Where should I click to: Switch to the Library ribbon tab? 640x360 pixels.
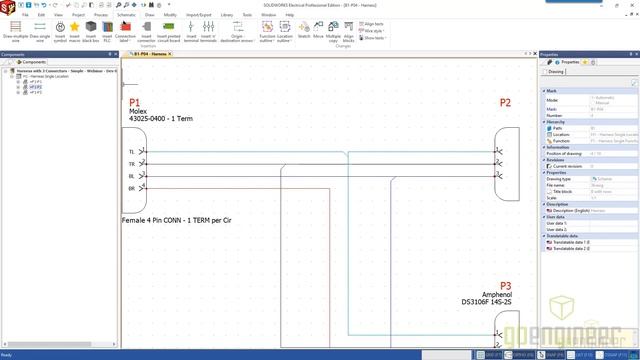tap(227, 15)
